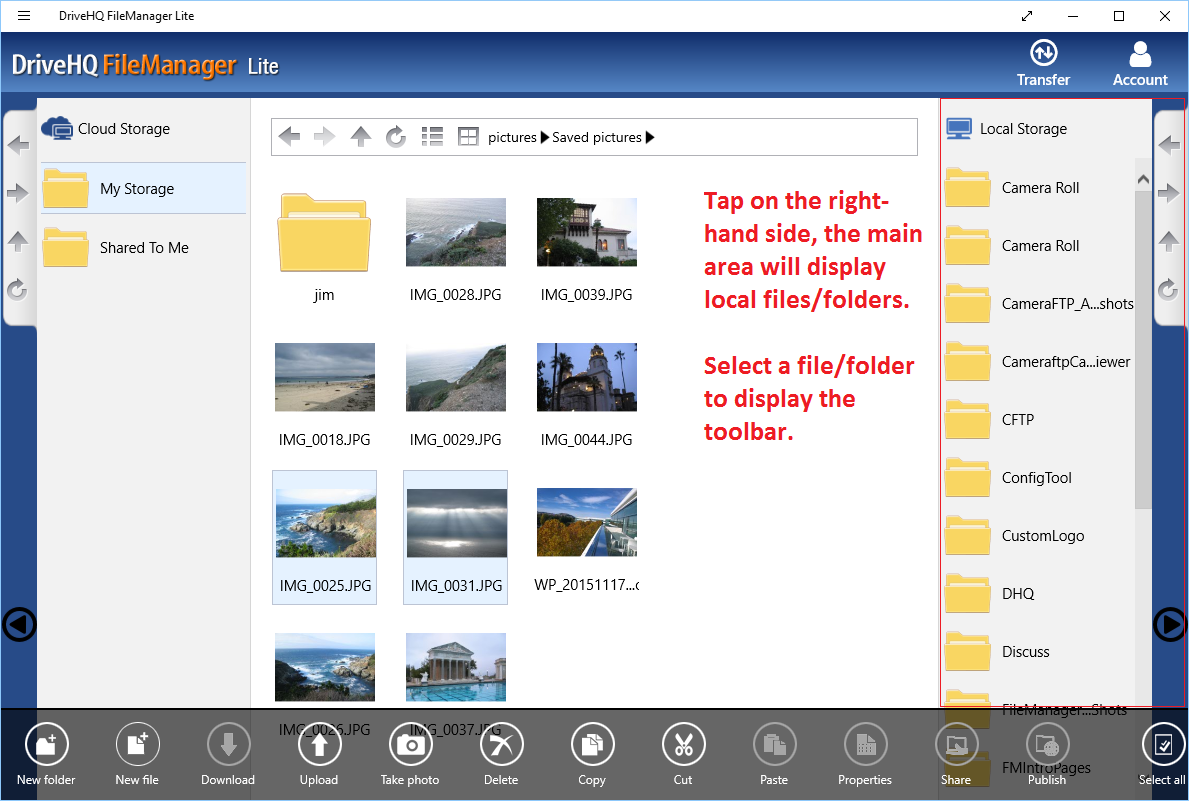Switch to list view layout
Viewport: 1189px width, 801px height.
point(432,136)
